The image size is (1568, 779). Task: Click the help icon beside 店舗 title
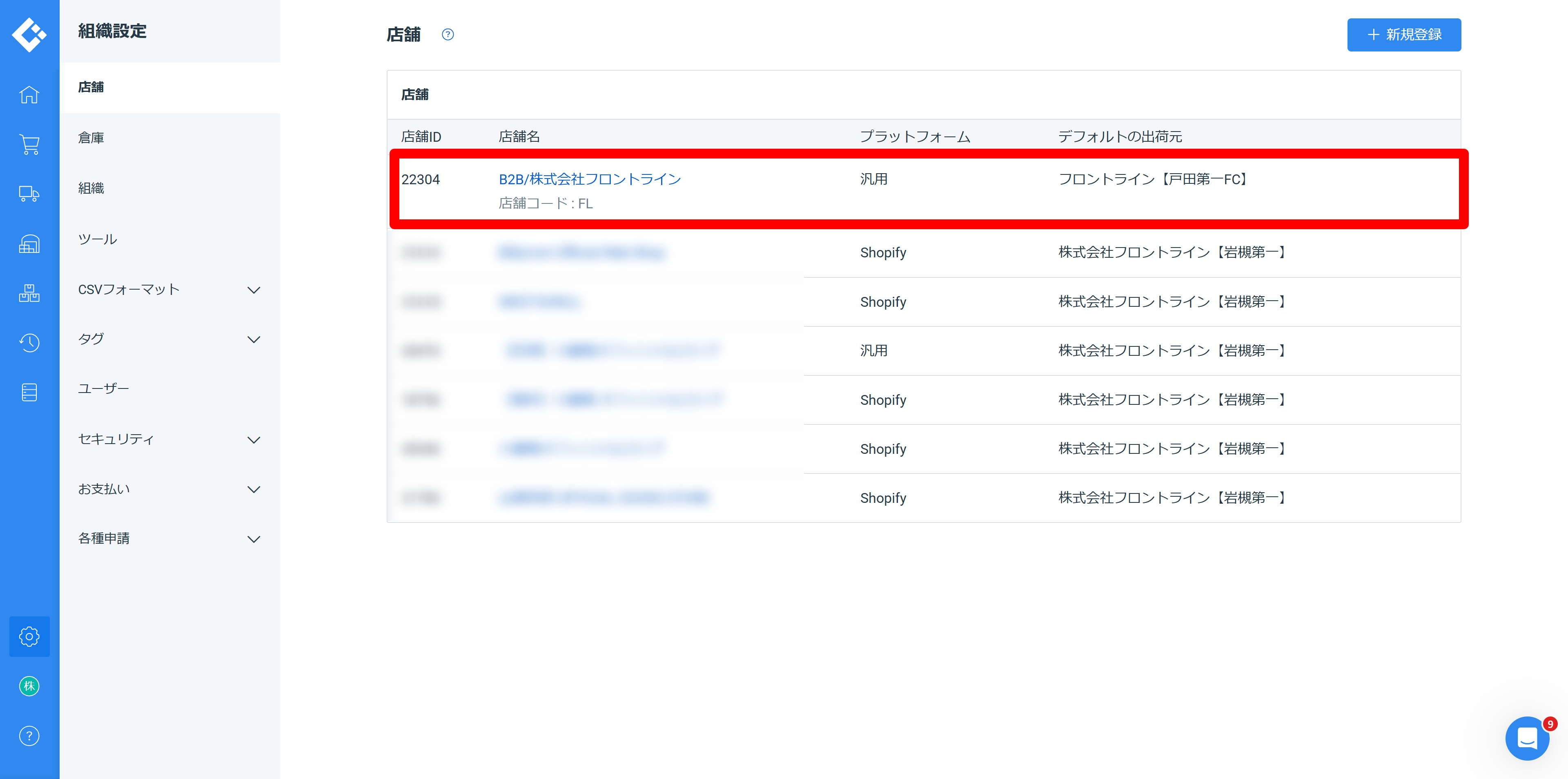coord(448,35)
